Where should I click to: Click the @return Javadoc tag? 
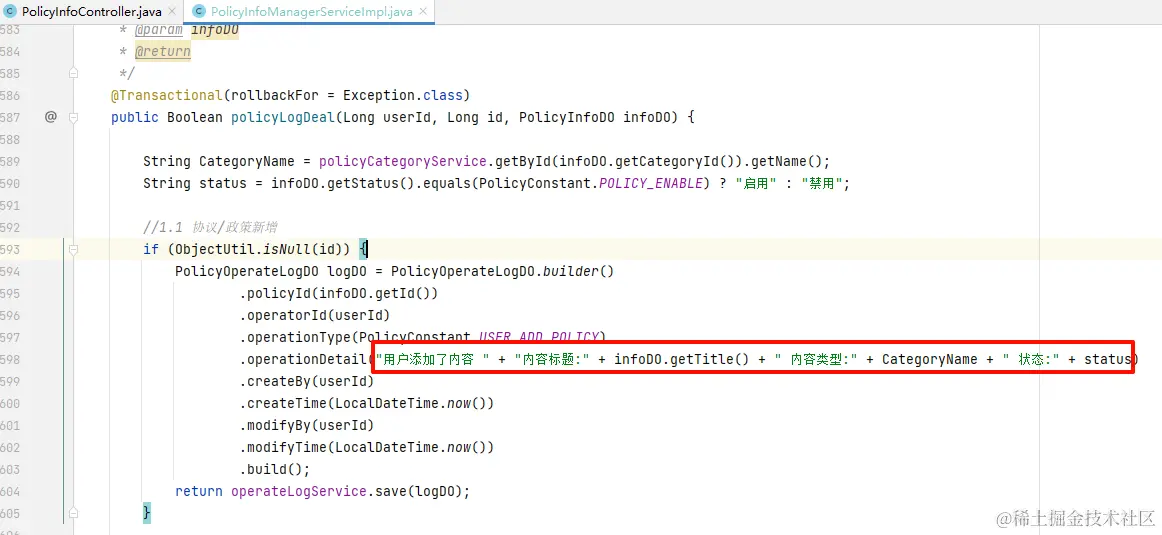tap(162, 52)
